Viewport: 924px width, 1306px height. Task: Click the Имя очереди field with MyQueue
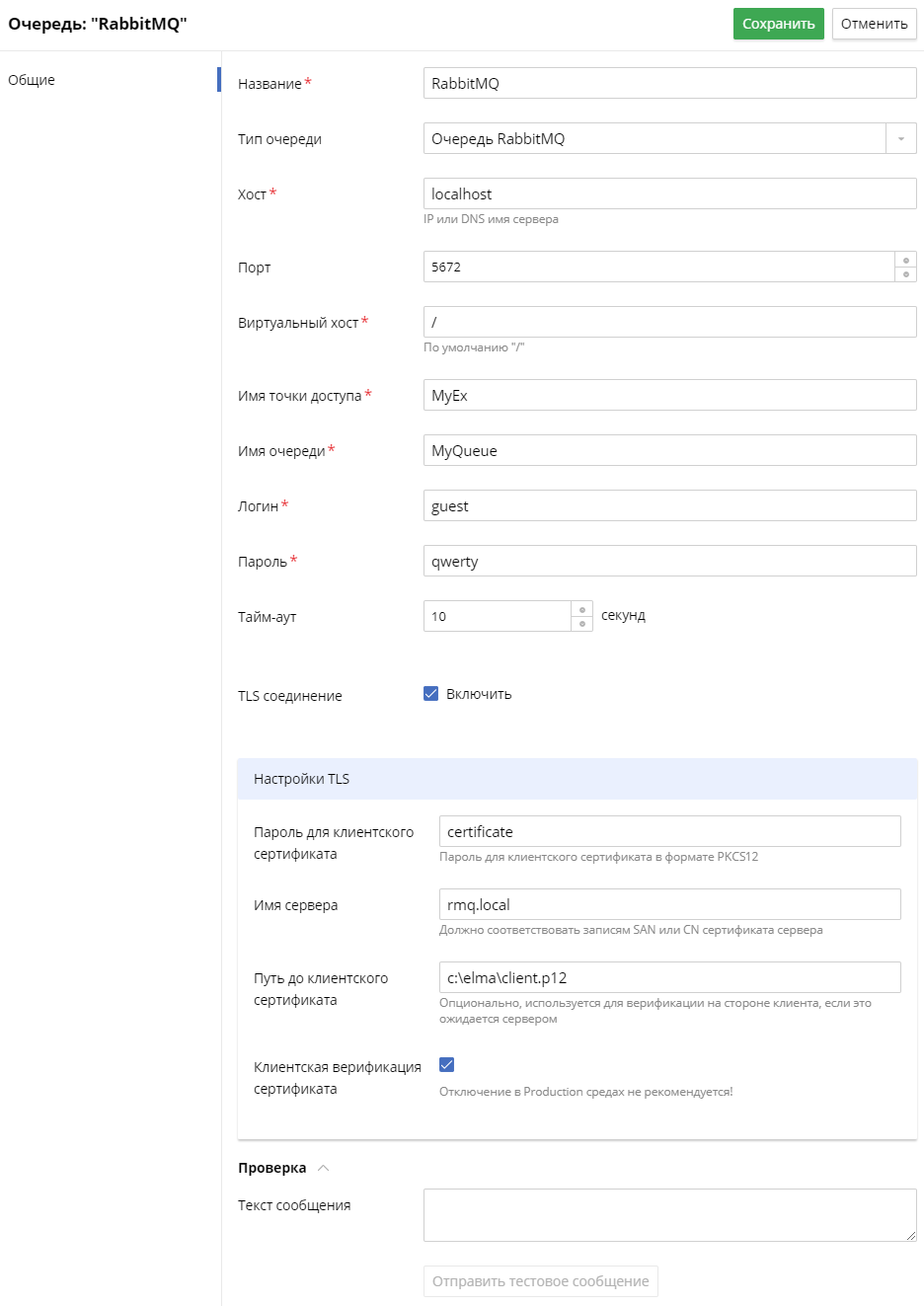tap(669, 450)
